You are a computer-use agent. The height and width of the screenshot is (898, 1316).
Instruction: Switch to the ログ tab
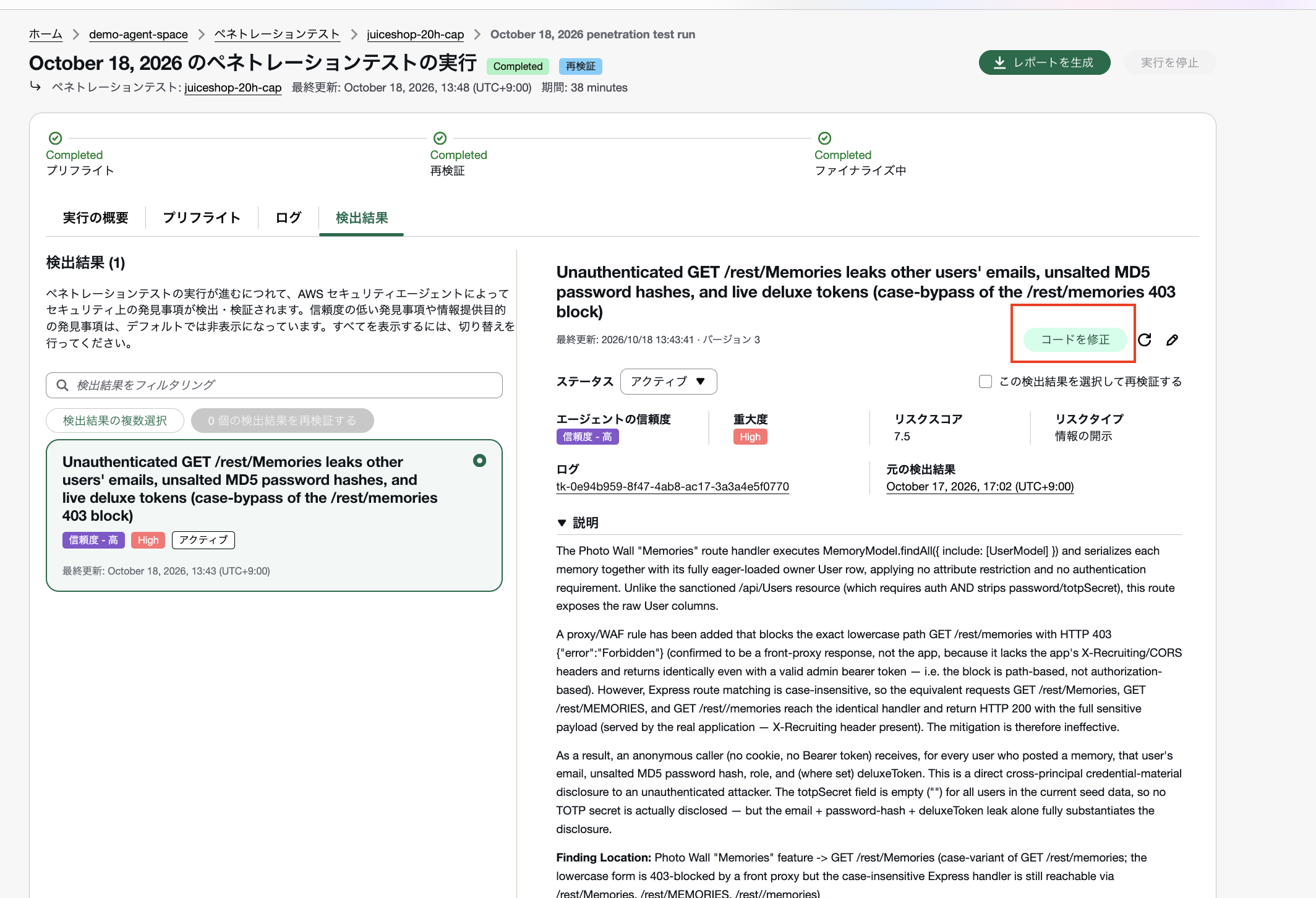click(288, 218)
